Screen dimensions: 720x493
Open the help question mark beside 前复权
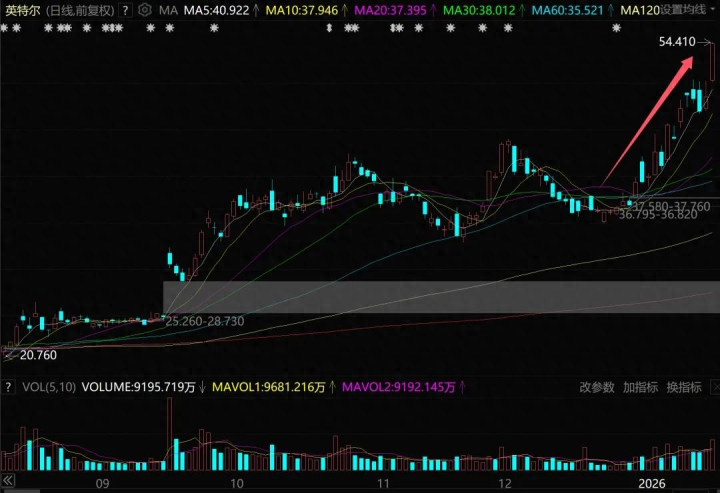[x=125, y=10]
